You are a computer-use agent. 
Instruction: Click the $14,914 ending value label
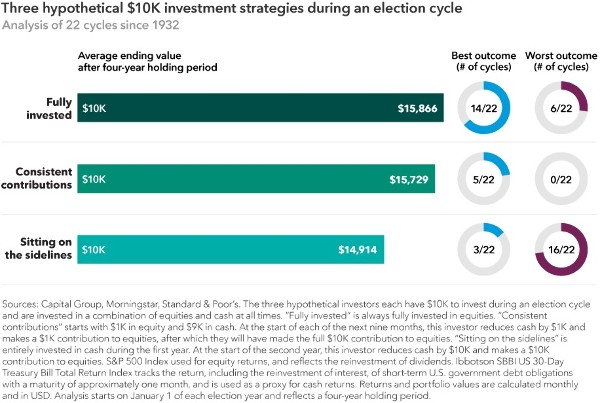pyautogui.click(x=357, y=249)
